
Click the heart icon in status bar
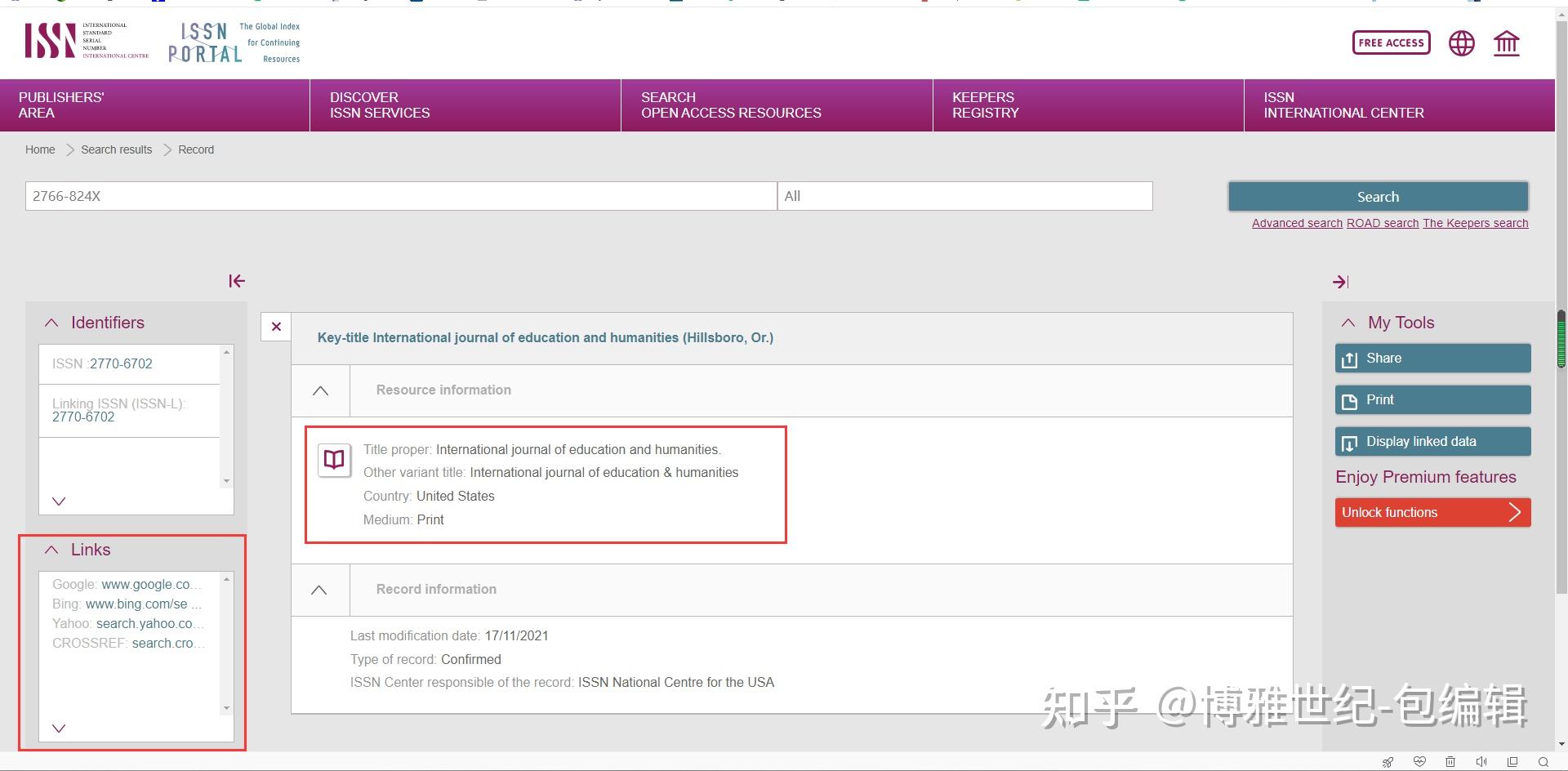(x=1419, y=762)
